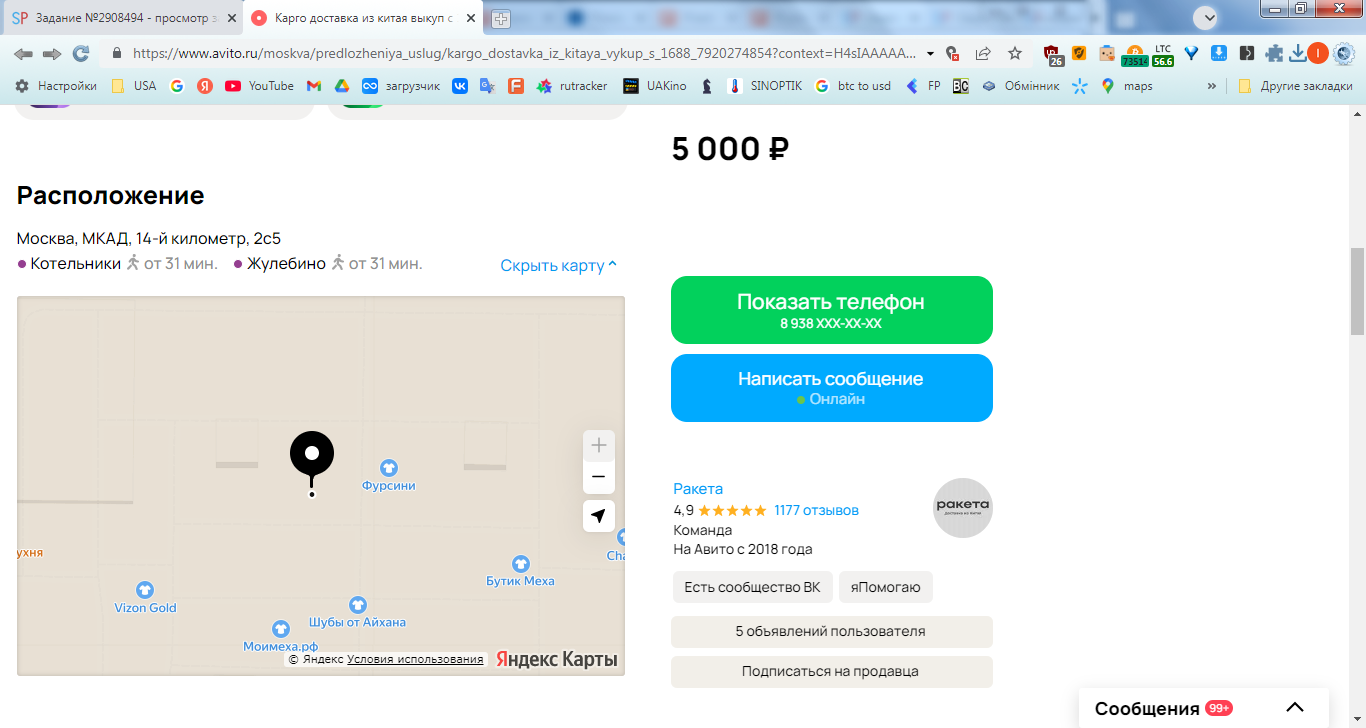Open Условия использования map link
This screenshot has width=1366, height=728.
(415, 659)
